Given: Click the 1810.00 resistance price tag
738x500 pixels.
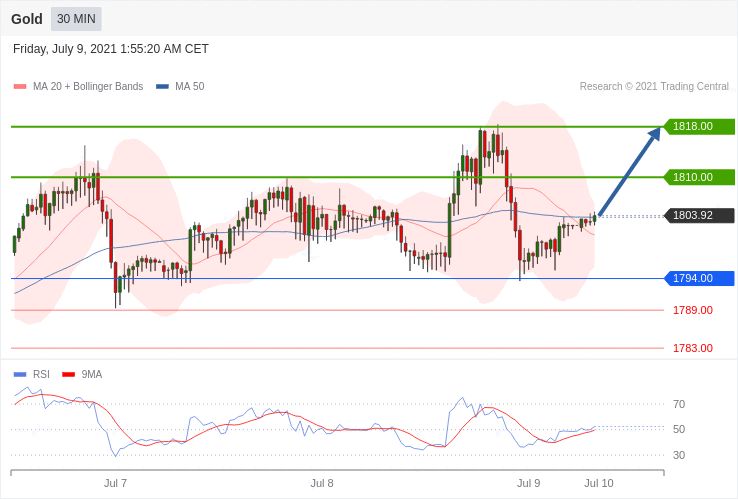Looking at the screenshot, I should click(x=699, y=177).
